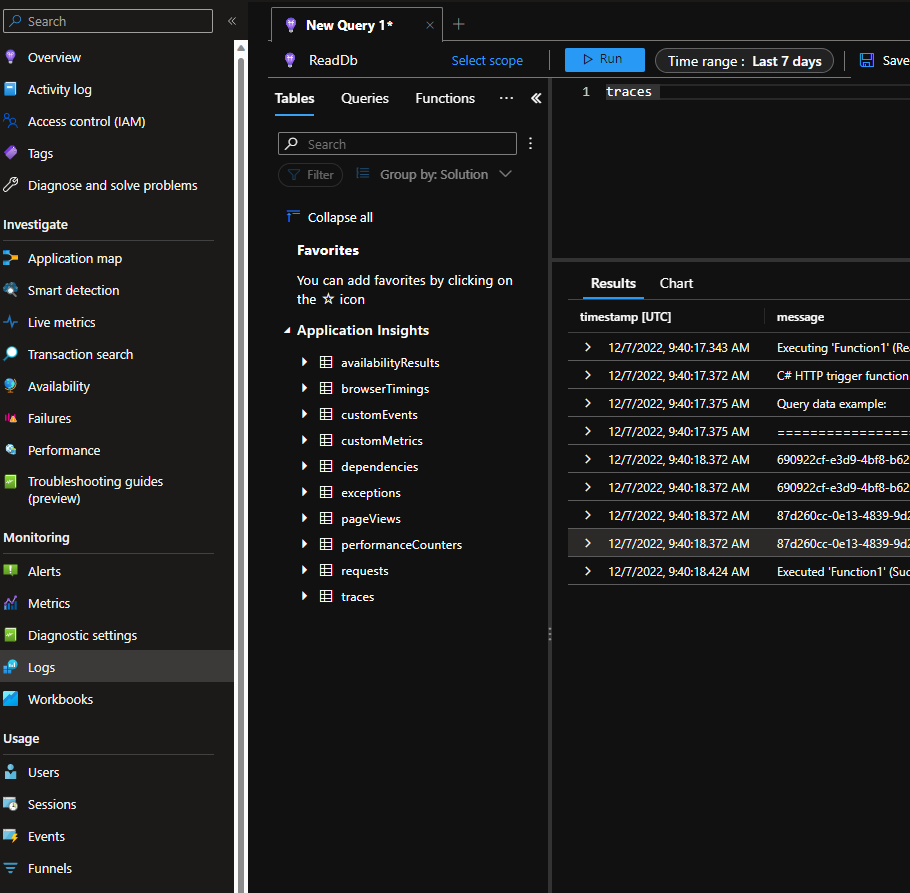Click the Users icon under Usage
The height and width of the screenshot is (893, 910).
click(10, 772)
